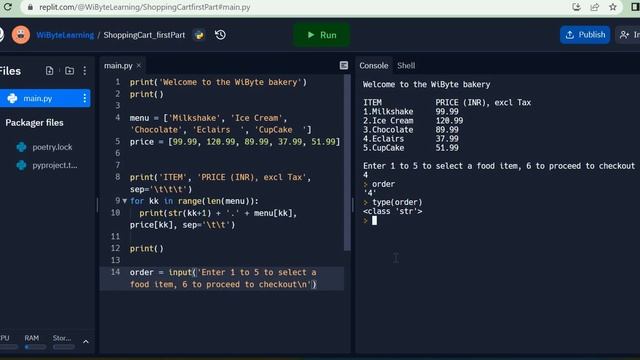Image resolution: width=640 pixels, height=360 pixels.
Task: Close the main.py tab
Action: pyautogui.click(x=139, y=66)
